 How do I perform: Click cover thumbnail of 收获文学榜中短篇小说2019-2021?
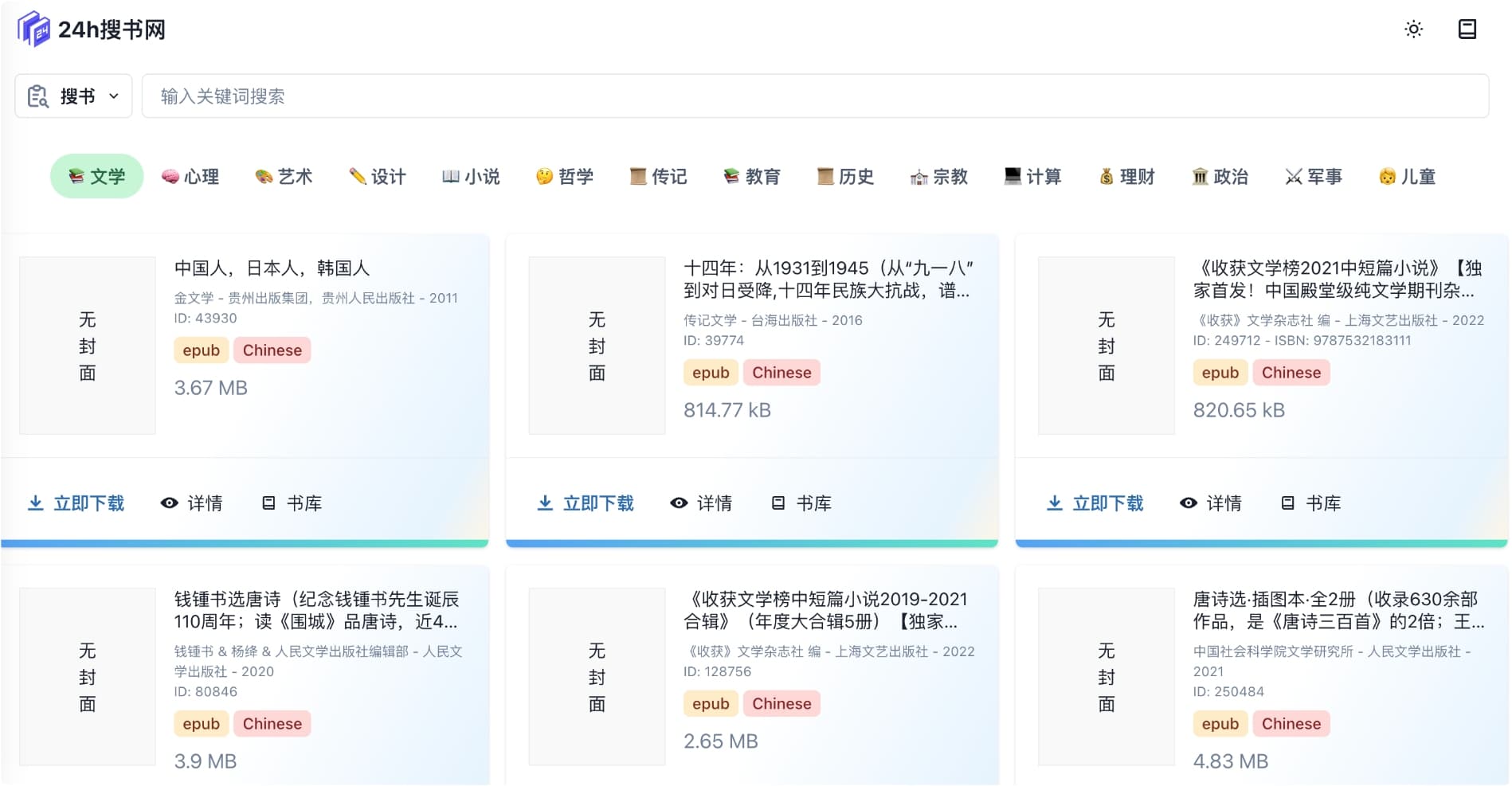tap(597, 677)
